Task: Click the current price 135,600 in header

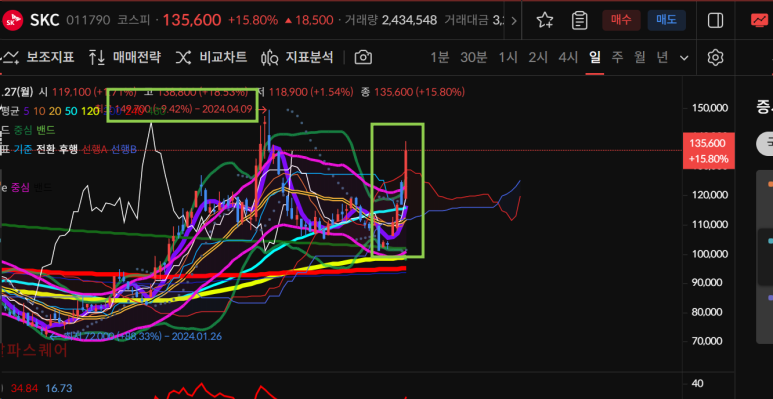Action: (192, 20)
